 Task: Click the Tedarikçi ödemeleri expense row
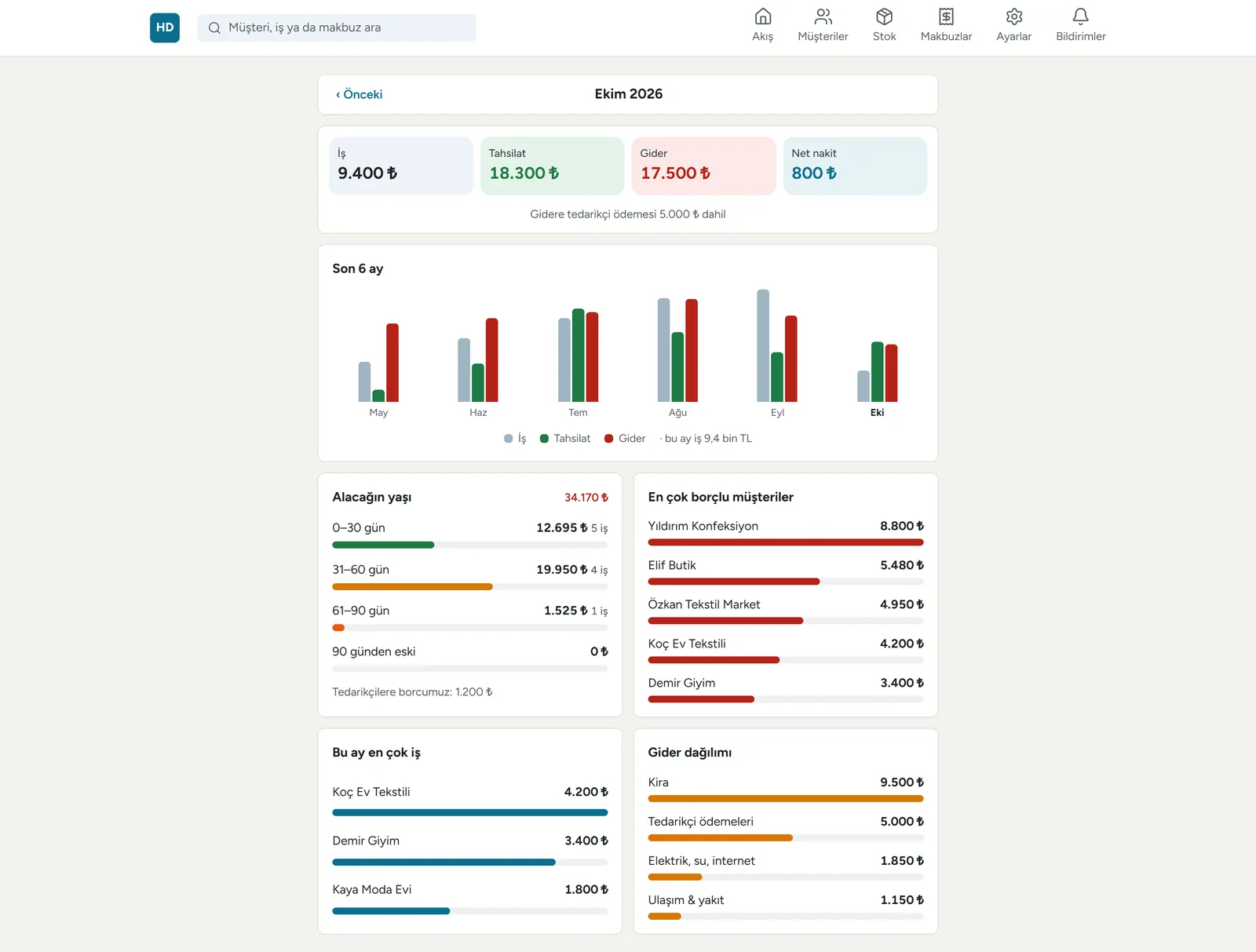tap(785, 828)
